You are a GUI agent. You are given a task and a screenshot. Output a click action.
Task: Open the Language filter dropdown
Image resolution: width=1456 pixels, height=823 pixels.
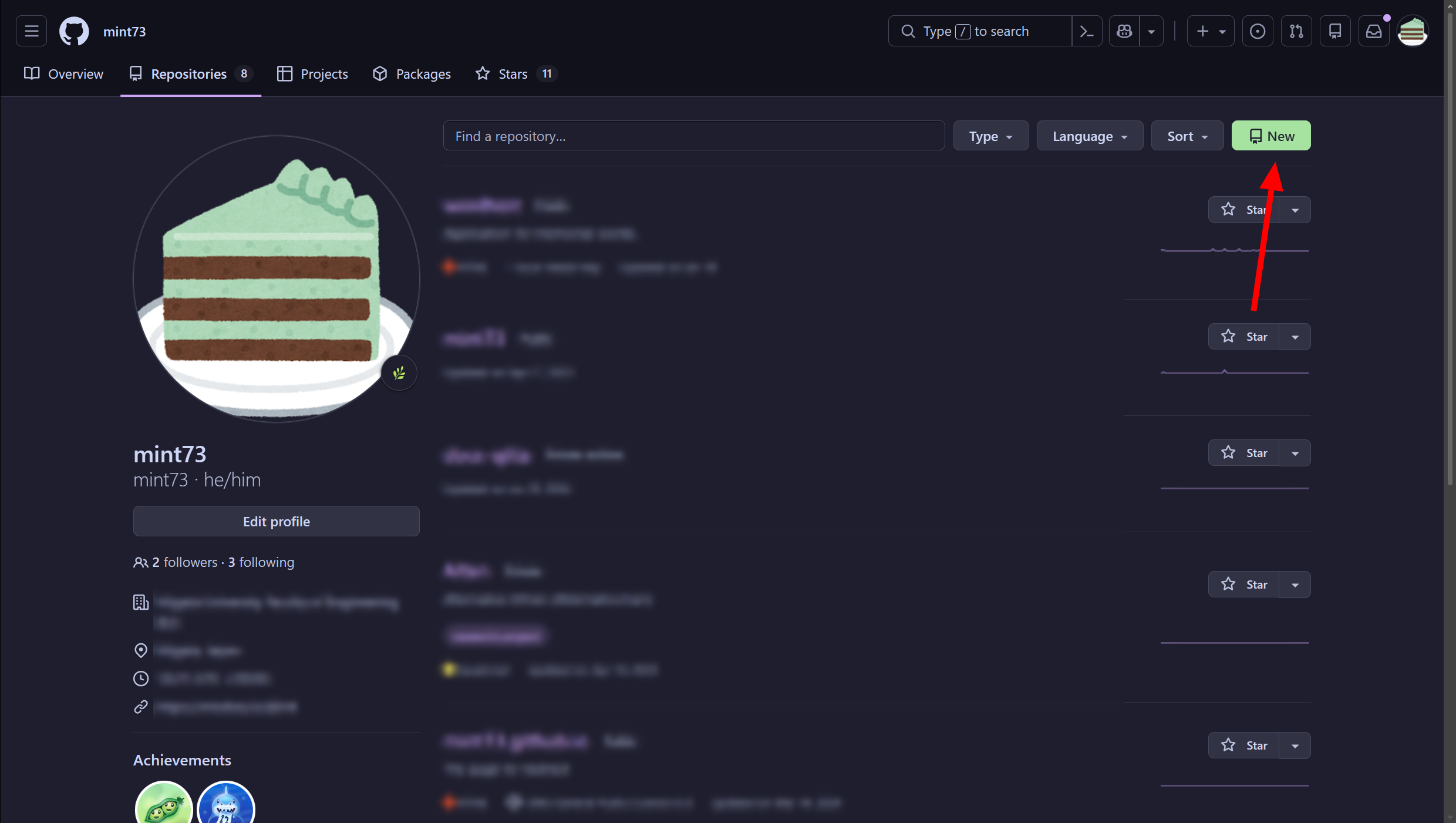tap(1090, 136)
